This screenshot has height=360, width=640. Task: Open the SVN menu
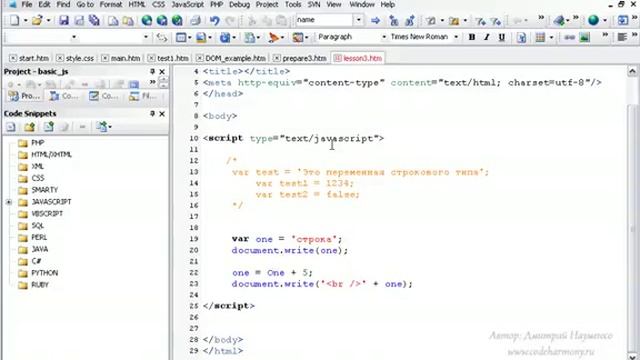[313, 5]
